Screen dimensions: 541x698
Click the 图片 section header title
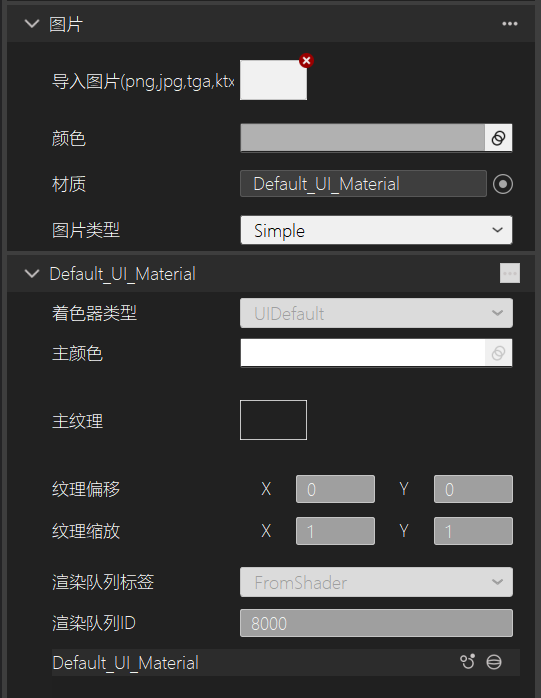66,24
